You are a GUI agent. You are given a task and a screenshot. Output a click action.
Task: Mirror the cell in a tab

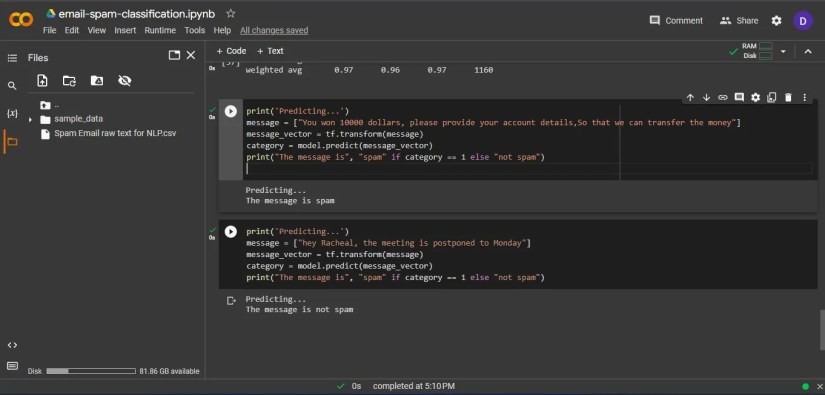[772, 97]
